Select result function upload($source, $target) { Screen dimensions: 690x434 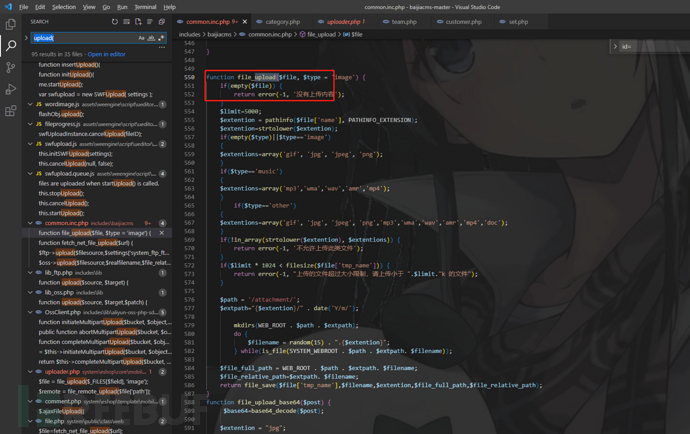pyautogui.click(x=84, y=283)
